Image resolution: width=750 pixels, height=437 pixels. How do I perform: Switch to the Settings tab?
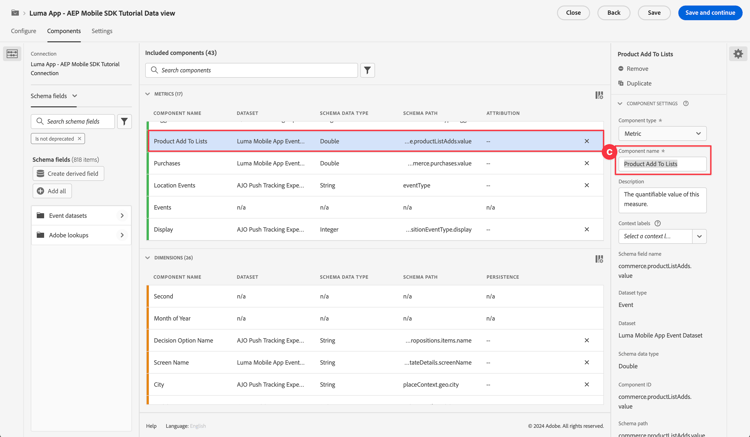coord(102,31)
